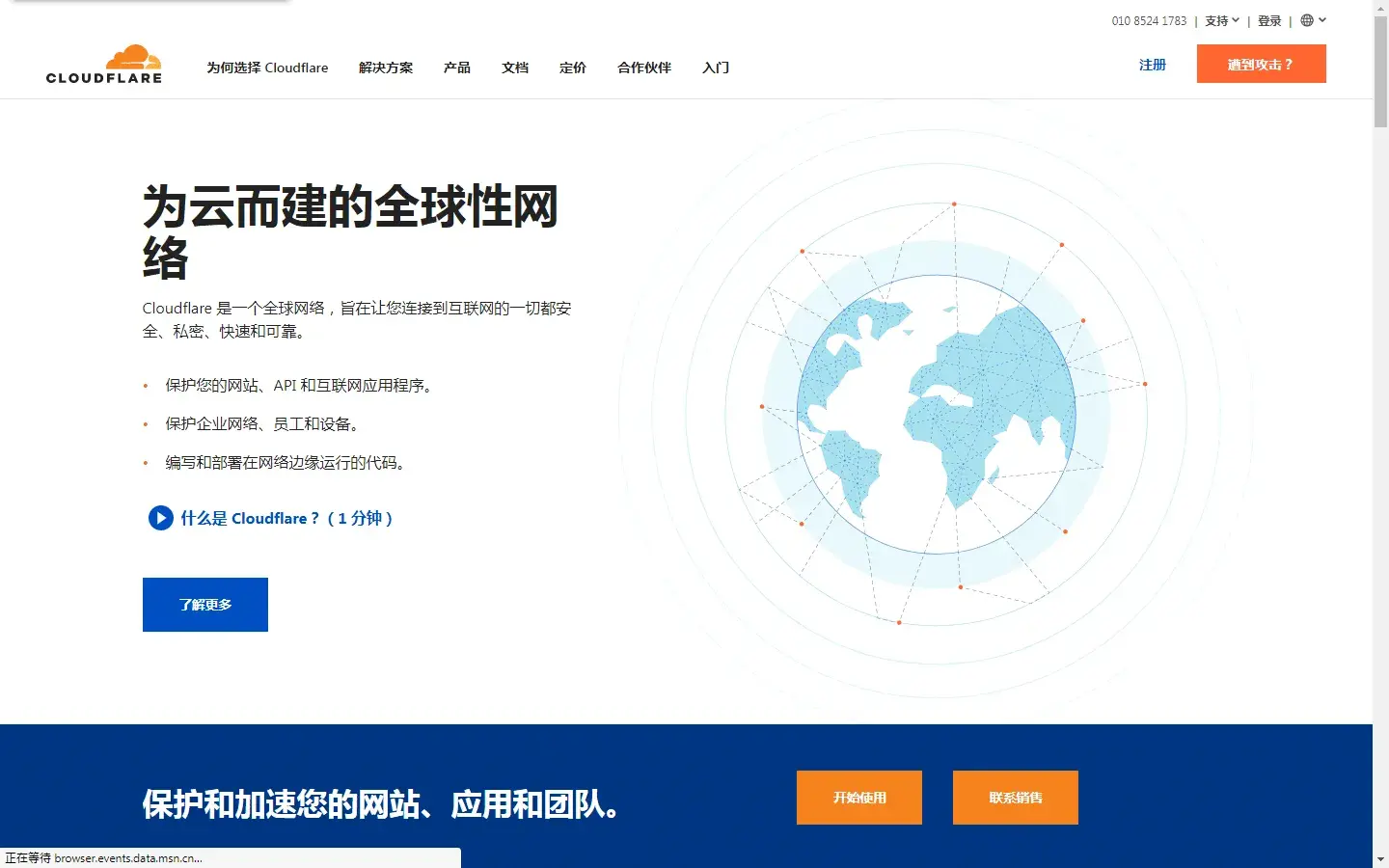The image size is (1389, 868).
Task: Click bullet text 保护您的网站、API 和互联网应用程序
Action: click(x=300, y=386)
